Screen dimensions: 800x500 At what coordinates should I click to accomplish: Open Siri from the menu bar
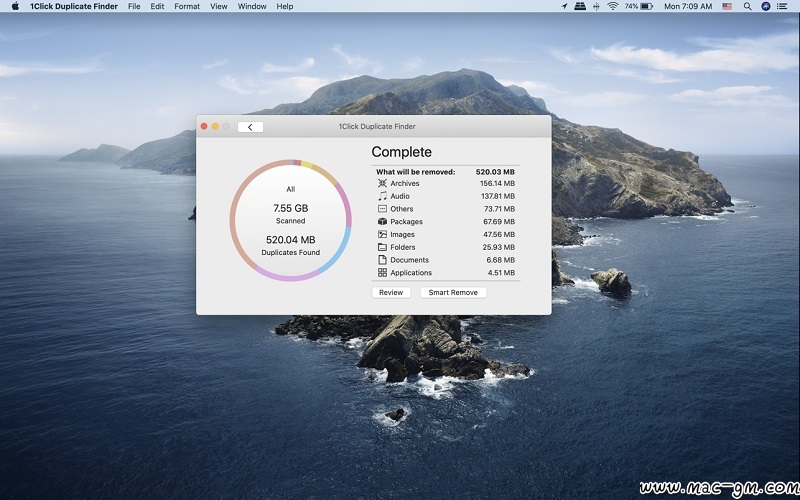coord(765,6)
